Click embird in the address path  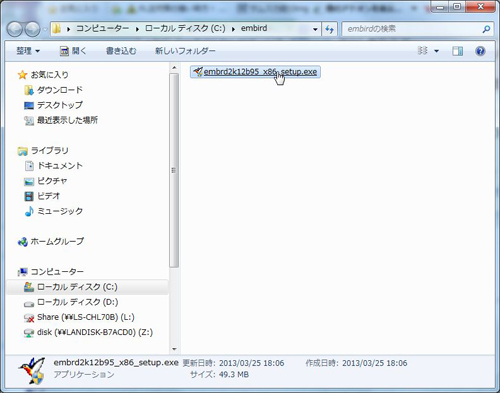click(x=254, y=28)
